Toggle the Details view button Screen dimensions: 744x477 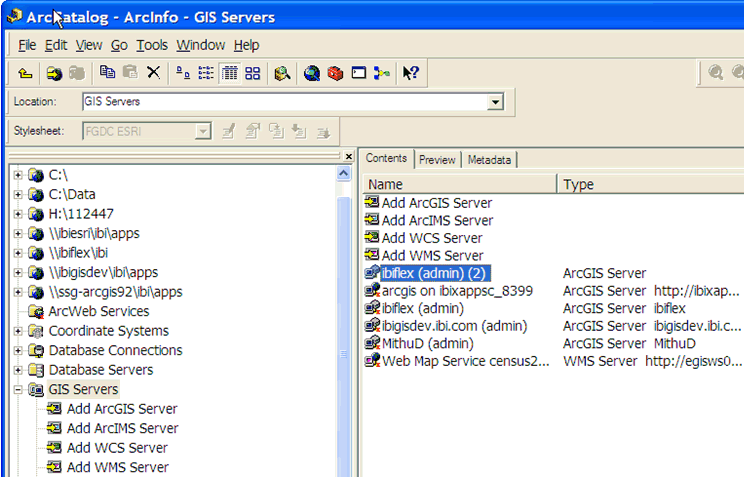click(x=229, y=73)
